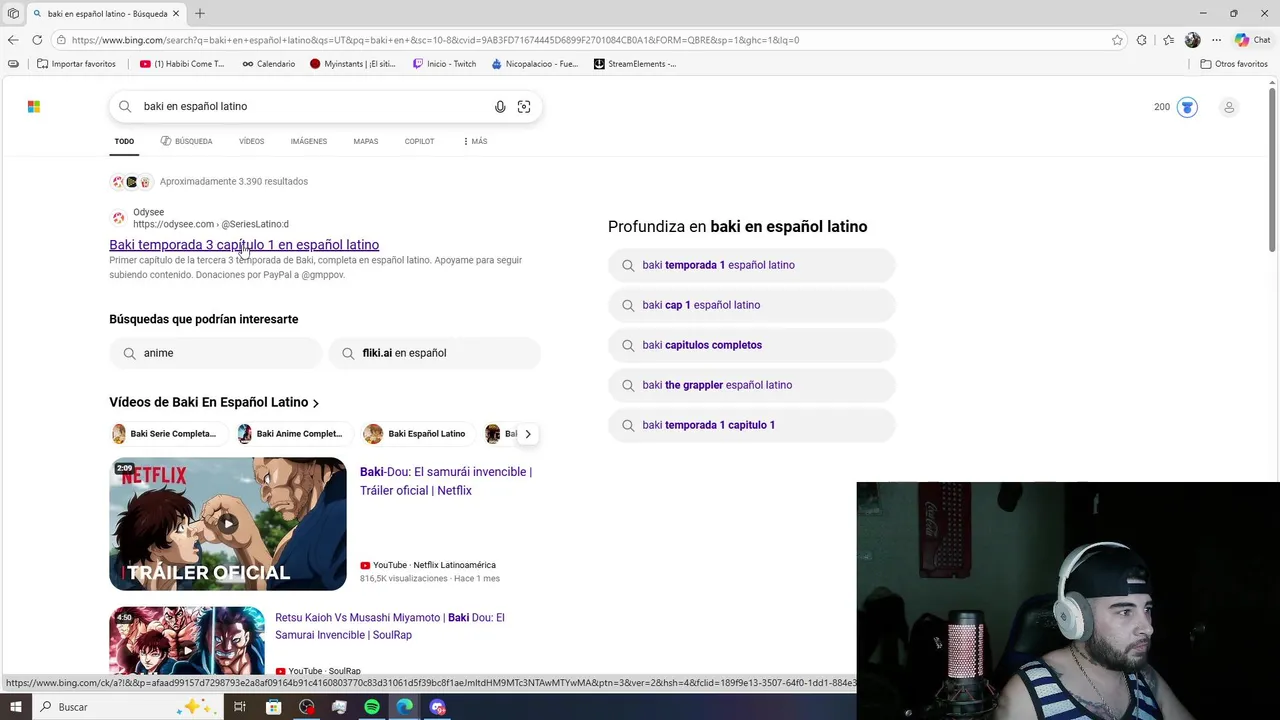Switch to the COPILOT tab
The height and width of the screenshot is (720, 1280).
pos(419,141)
